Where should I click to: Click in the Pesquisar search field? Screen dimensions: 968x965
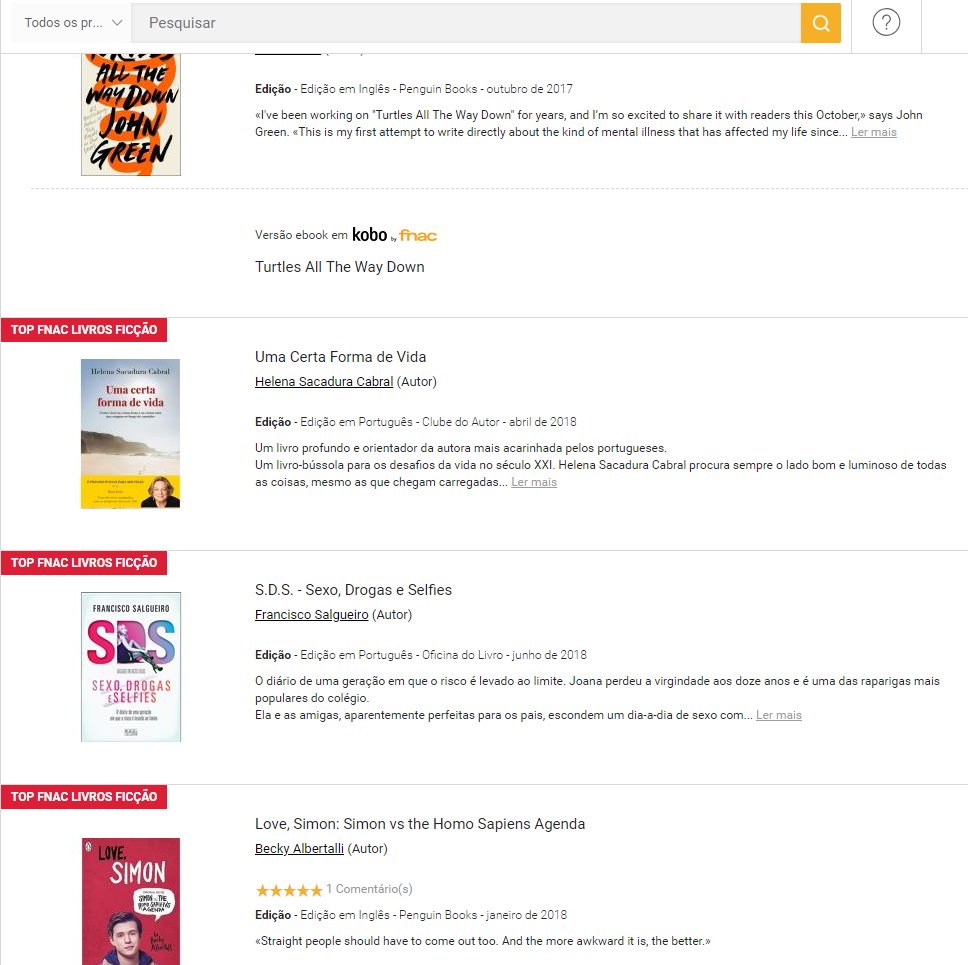(465, 23)
